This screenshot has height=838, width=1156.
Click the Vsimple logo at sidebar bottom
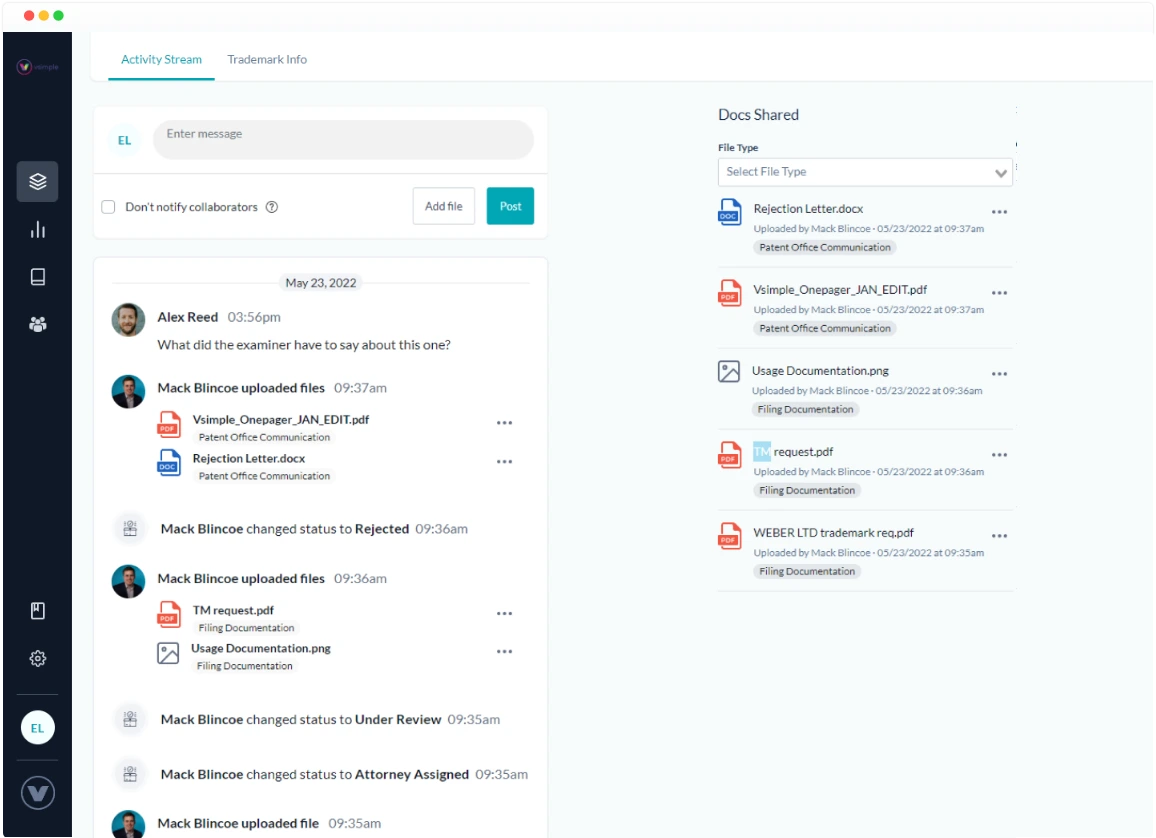37,792
